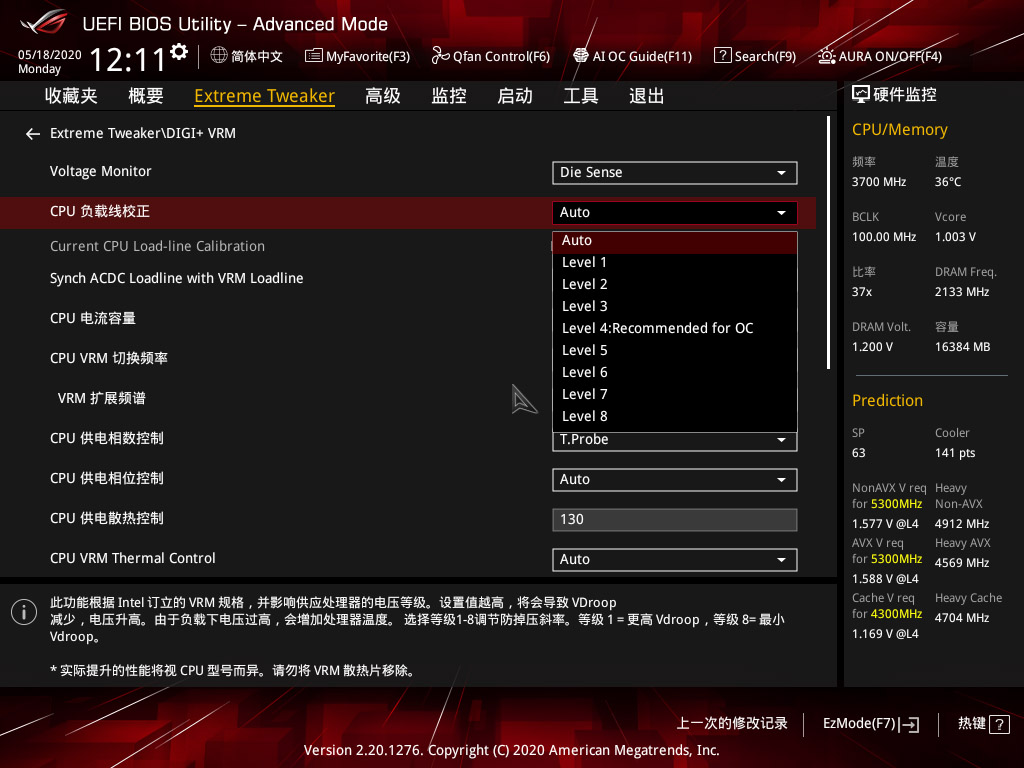Screen dimensions: 1024x768
Task: Click the CPU 供电散热控制 value field showing 130
Action: click(x=674, y=519)
